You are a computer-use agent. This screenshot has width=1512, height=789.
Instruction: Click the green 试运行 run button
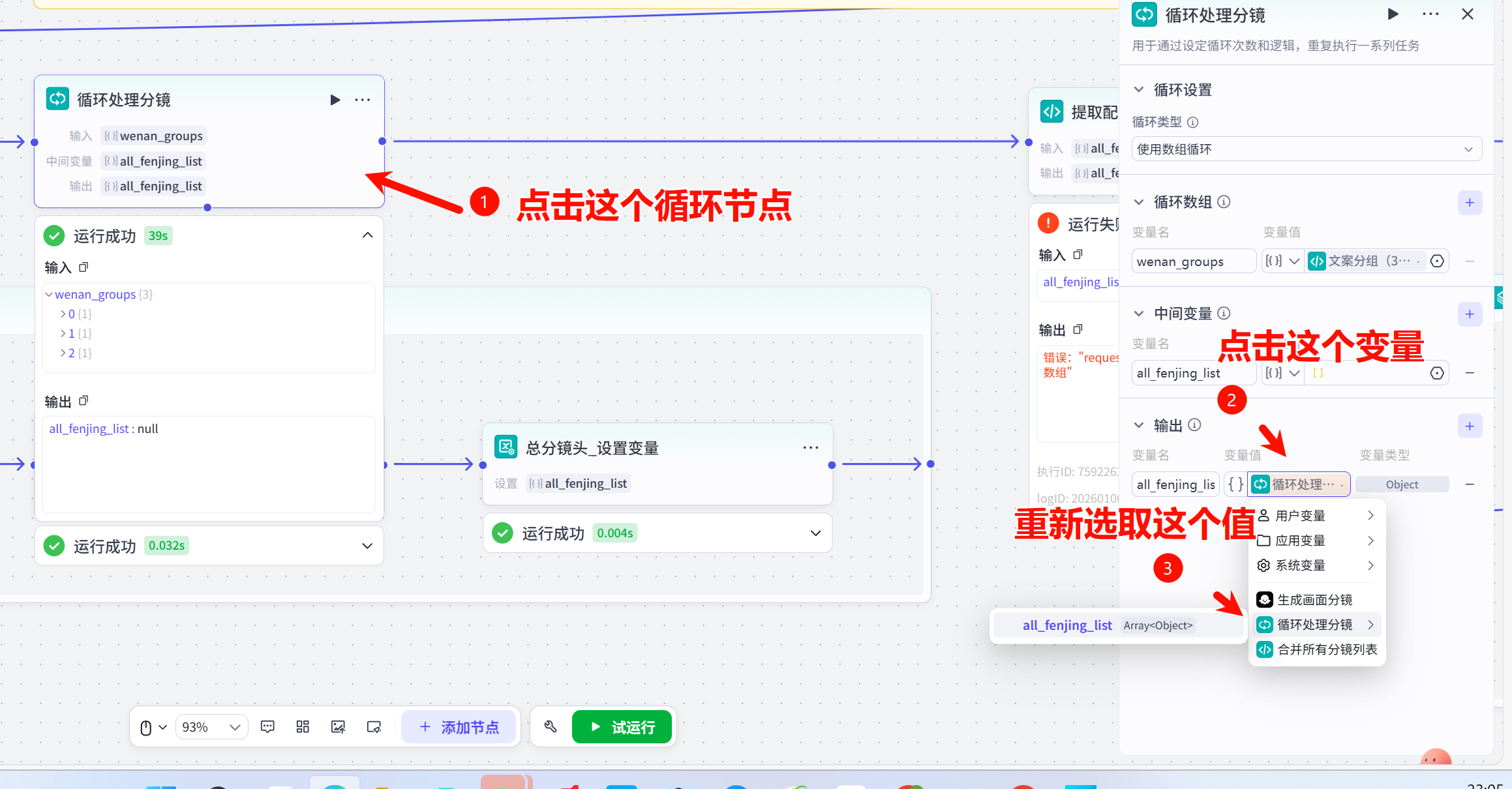[622, 726]
